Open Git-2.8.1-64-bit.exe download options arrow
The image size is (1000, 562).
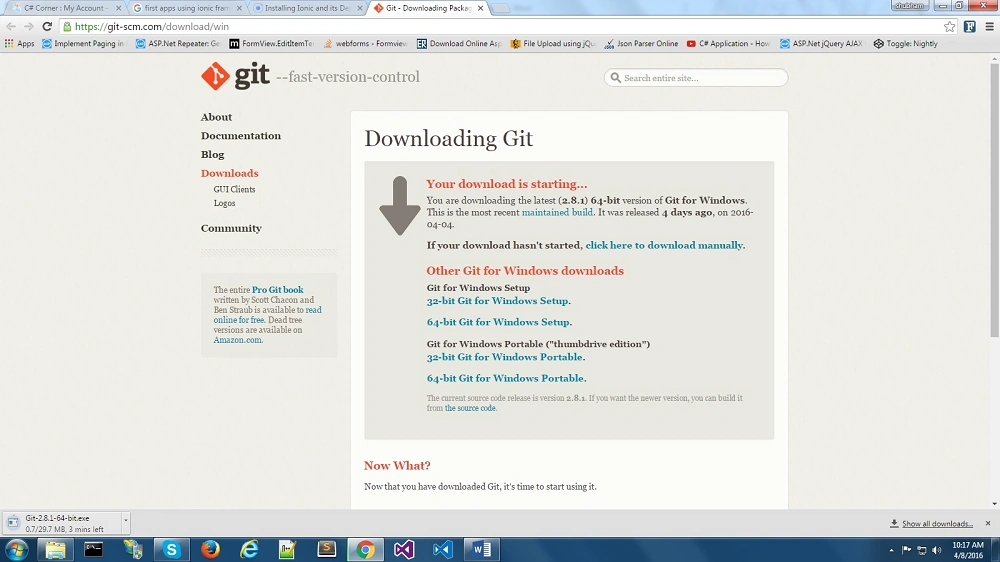click(x=126, y=521)
